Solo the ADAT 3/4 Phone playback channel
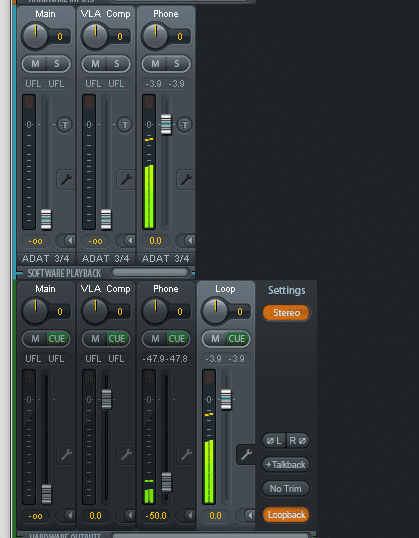Screen dimensions: 419x538 click(177, 64)
